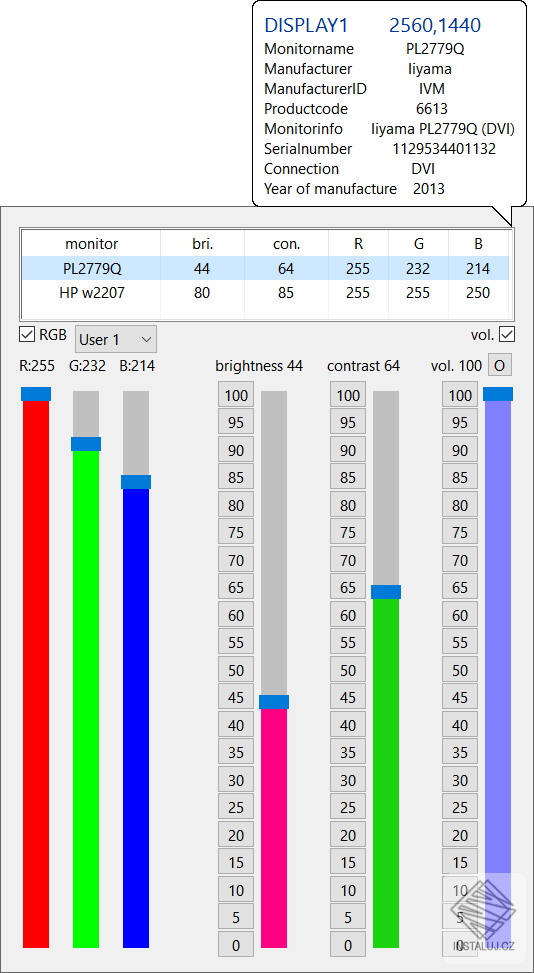
Task: Set volume to 100 preset button
Action: click(x=460, y=395)
